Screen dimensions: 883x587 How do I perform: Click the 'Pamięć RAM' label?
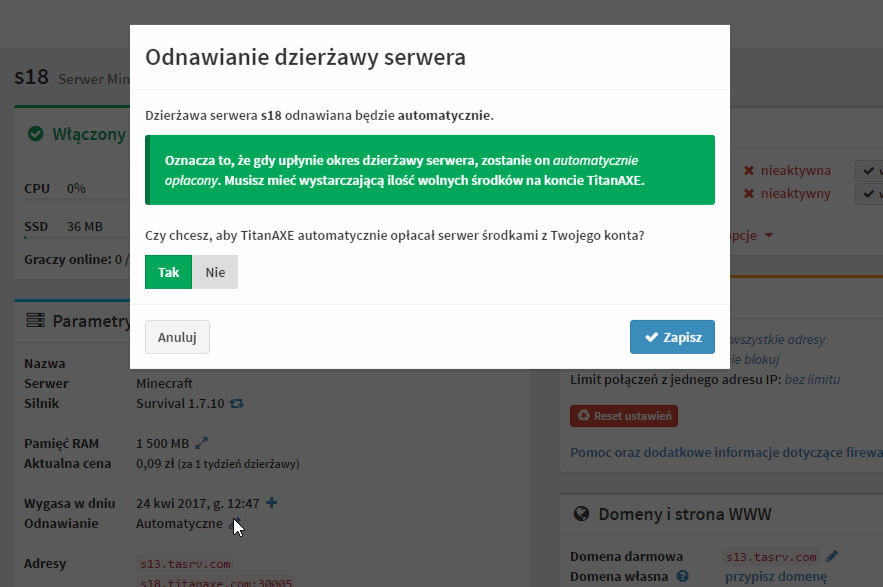point(61,443)
